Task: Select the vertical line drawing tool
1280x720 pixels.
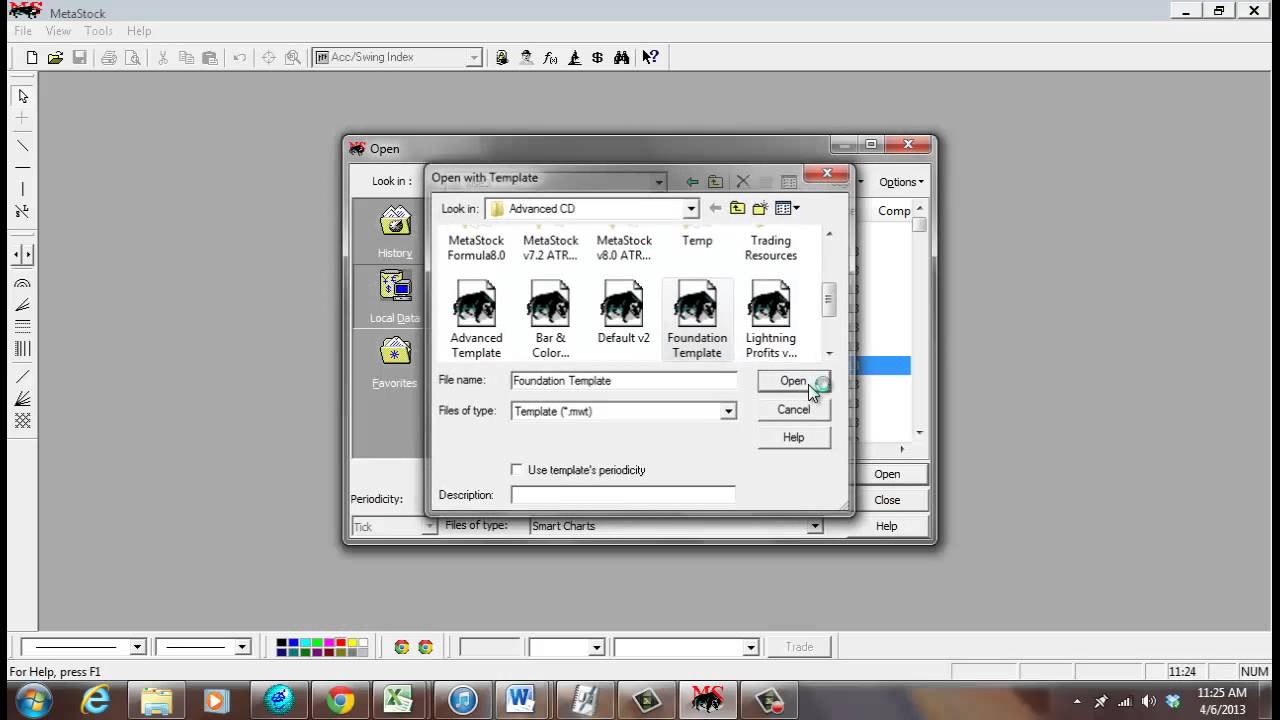Action: tap(23, 189)
